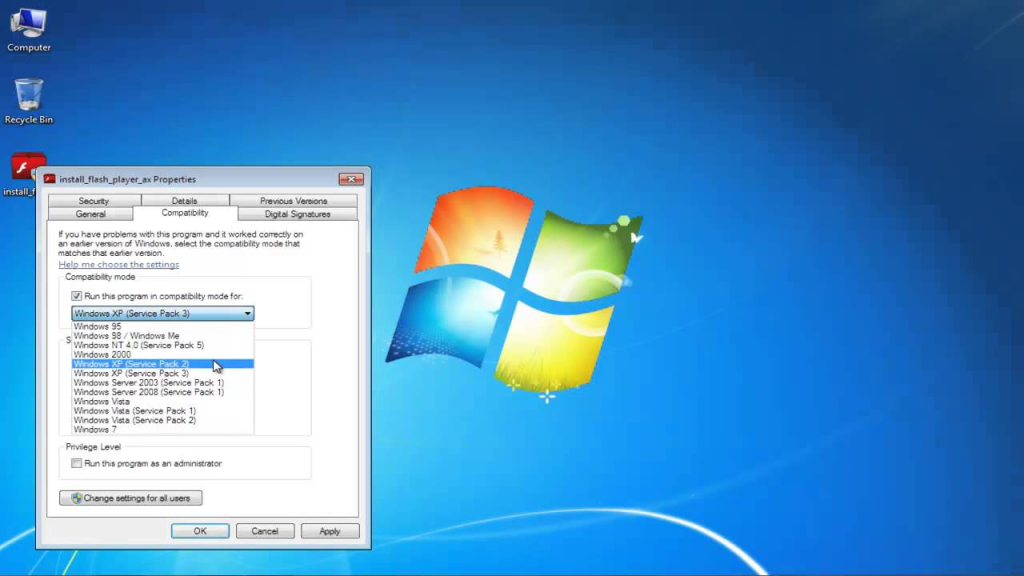Screen dimensions: 1024x576
Task: Open the Computer desktop icon
Action: (x=29, y=30)
